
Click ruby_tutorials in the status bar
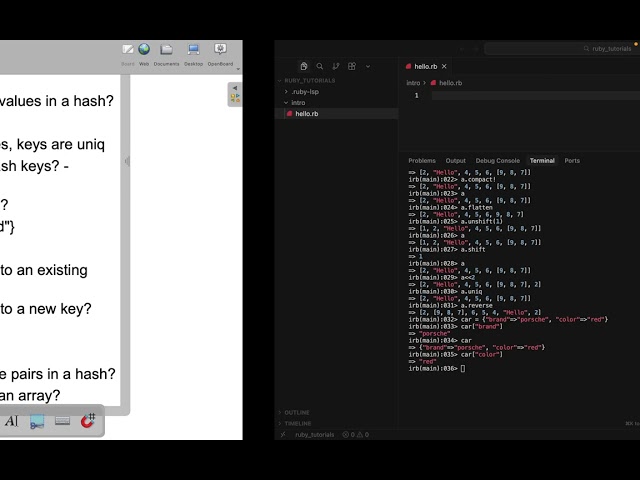tap(314, 434)
